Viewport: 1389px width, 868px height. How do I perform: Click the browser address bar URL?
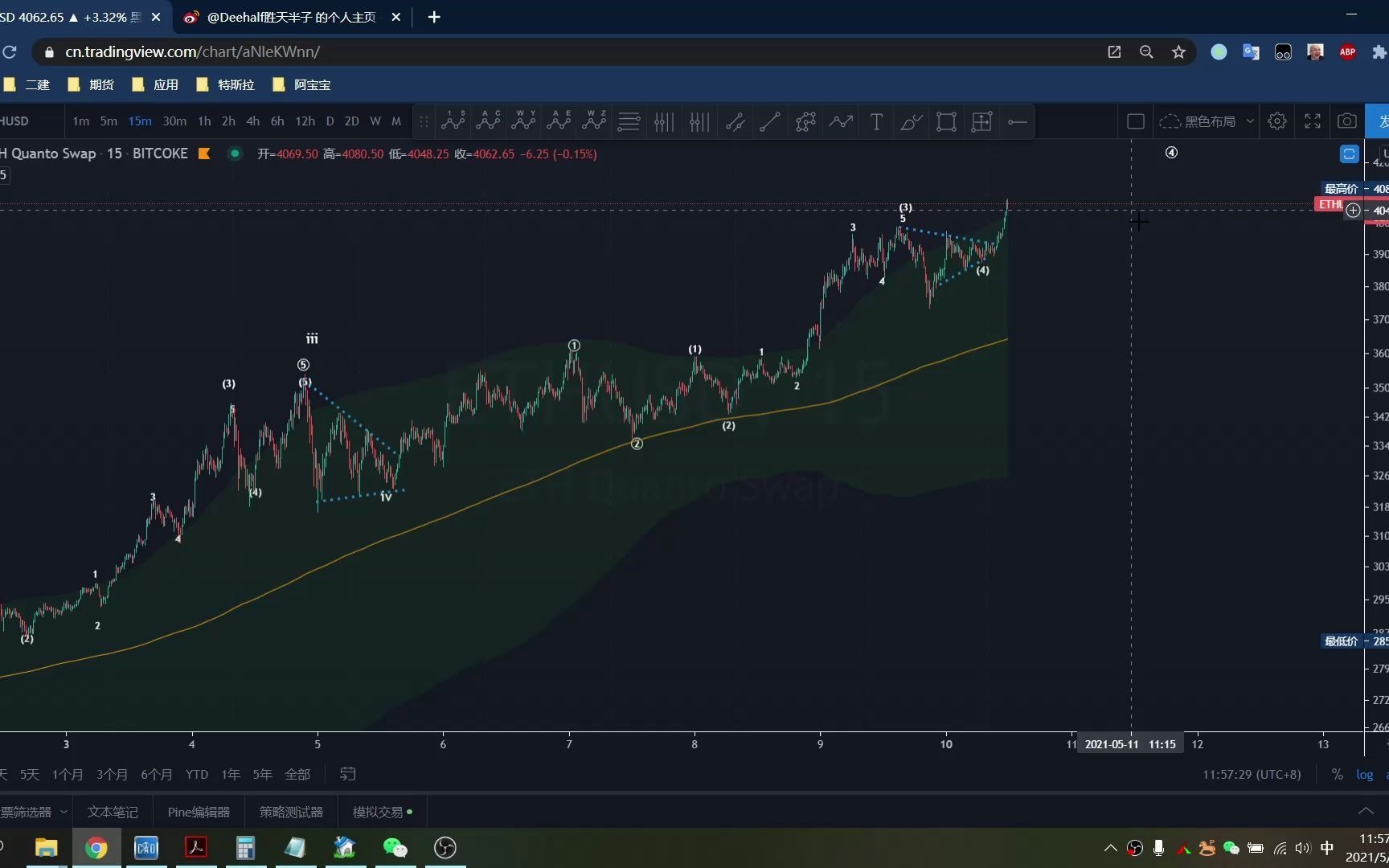coord(193,52)
